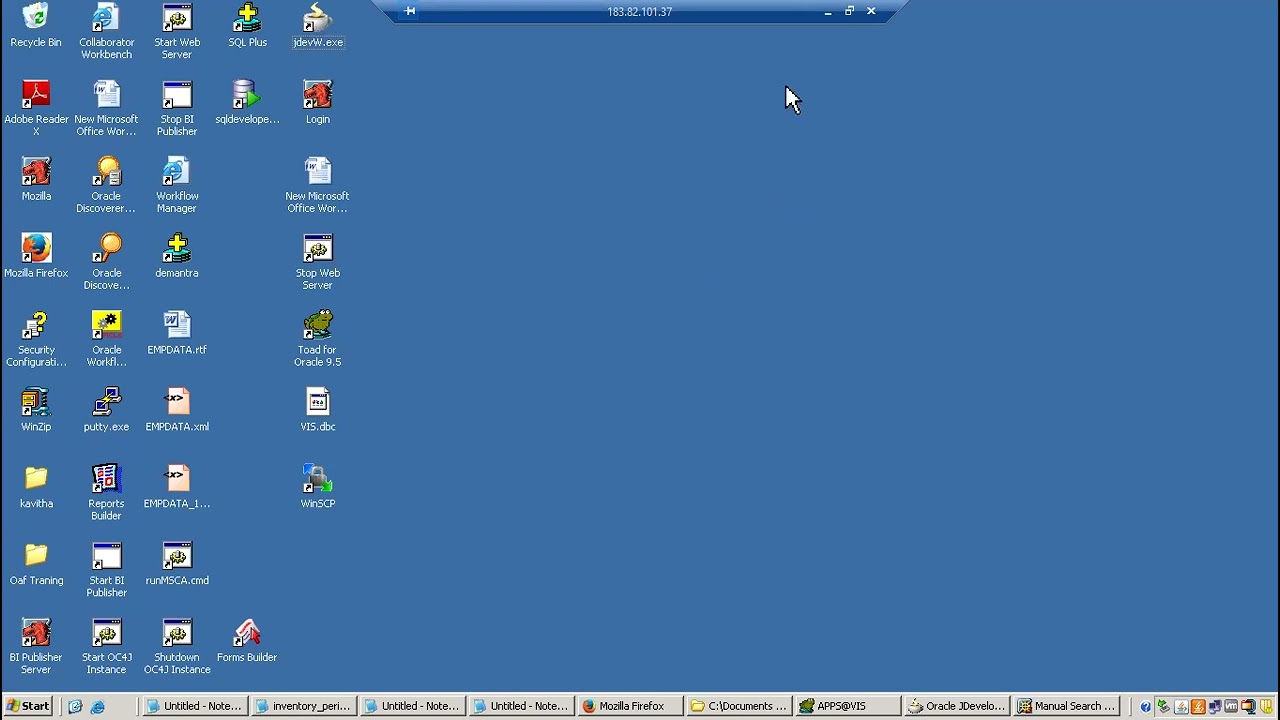Toggle the remote connection bar pin
Image resolution: width=1280 pixels, height=720 pixels.
pyautogui.click(x=409, y=11)
